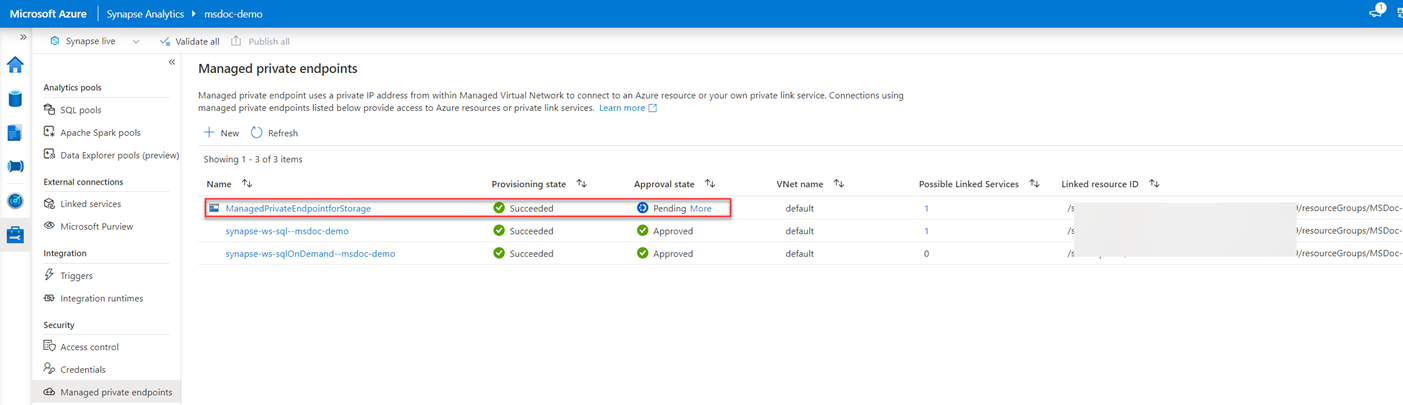Click the Publish all button
The image size is (1403, 405).
coord(260,41)
